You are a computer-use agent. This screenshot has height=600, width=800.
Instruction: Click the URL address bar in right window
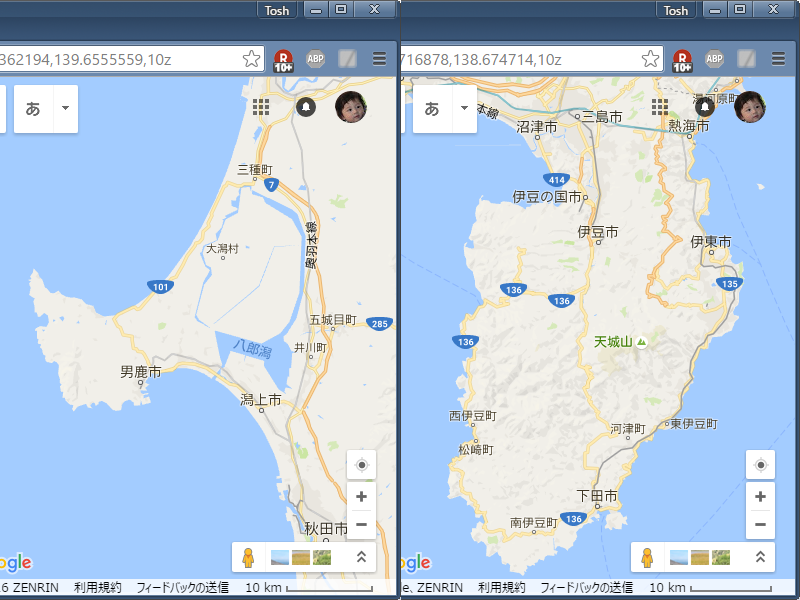(532, 59)
